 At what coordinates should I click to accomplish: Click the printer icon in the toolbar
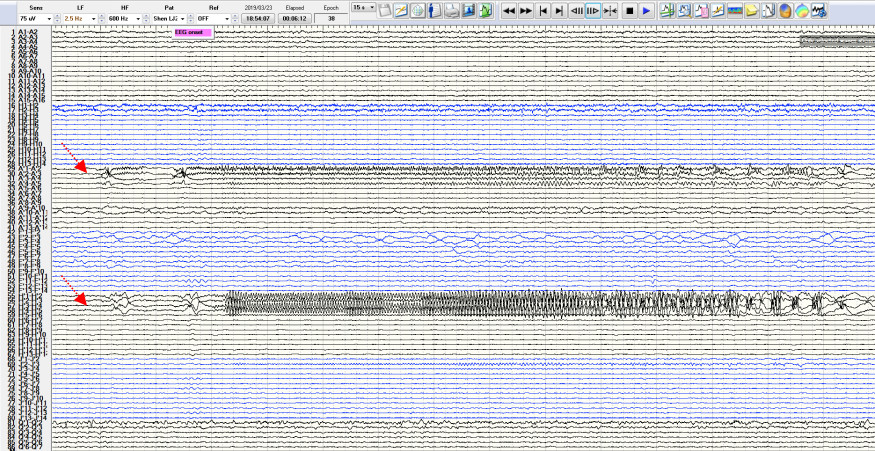451,11
